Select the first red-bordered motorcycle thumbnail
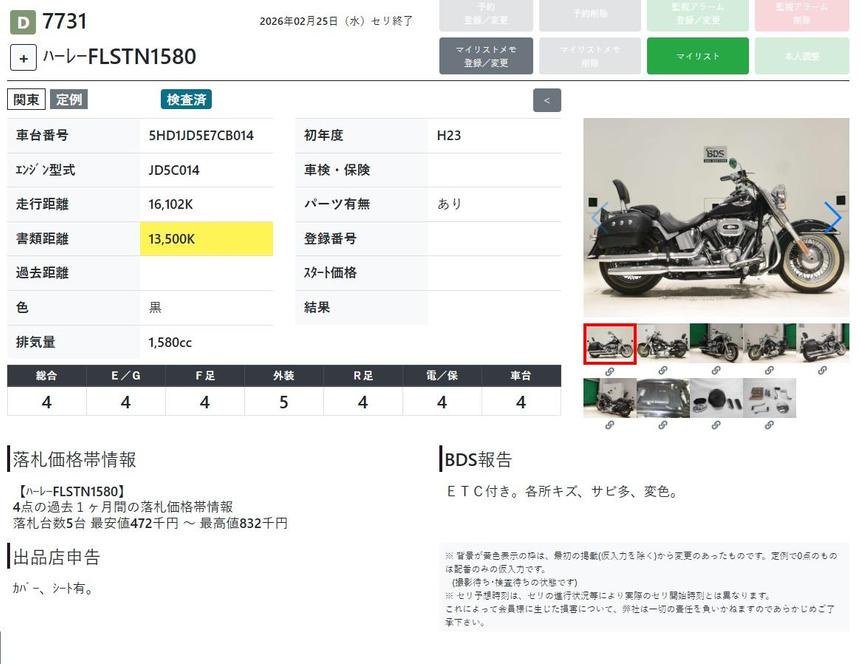Image resolution: width=860 pixels, height=664 pixels. (x=609, y=344)
